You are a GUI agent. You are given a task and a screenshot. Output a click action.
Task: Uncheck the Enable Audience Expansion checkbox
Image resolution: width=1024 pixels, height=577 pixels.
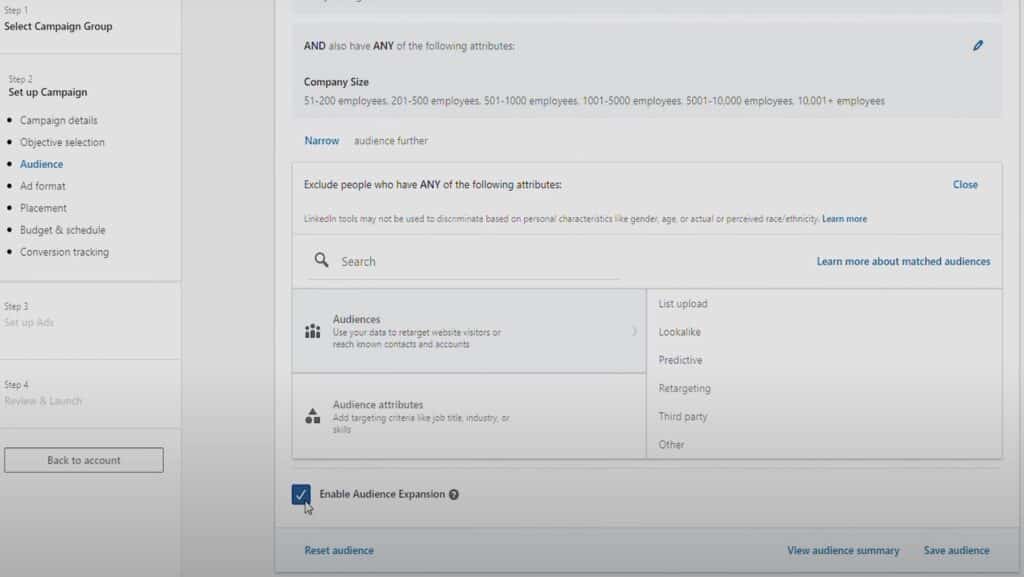coord(301,494)
